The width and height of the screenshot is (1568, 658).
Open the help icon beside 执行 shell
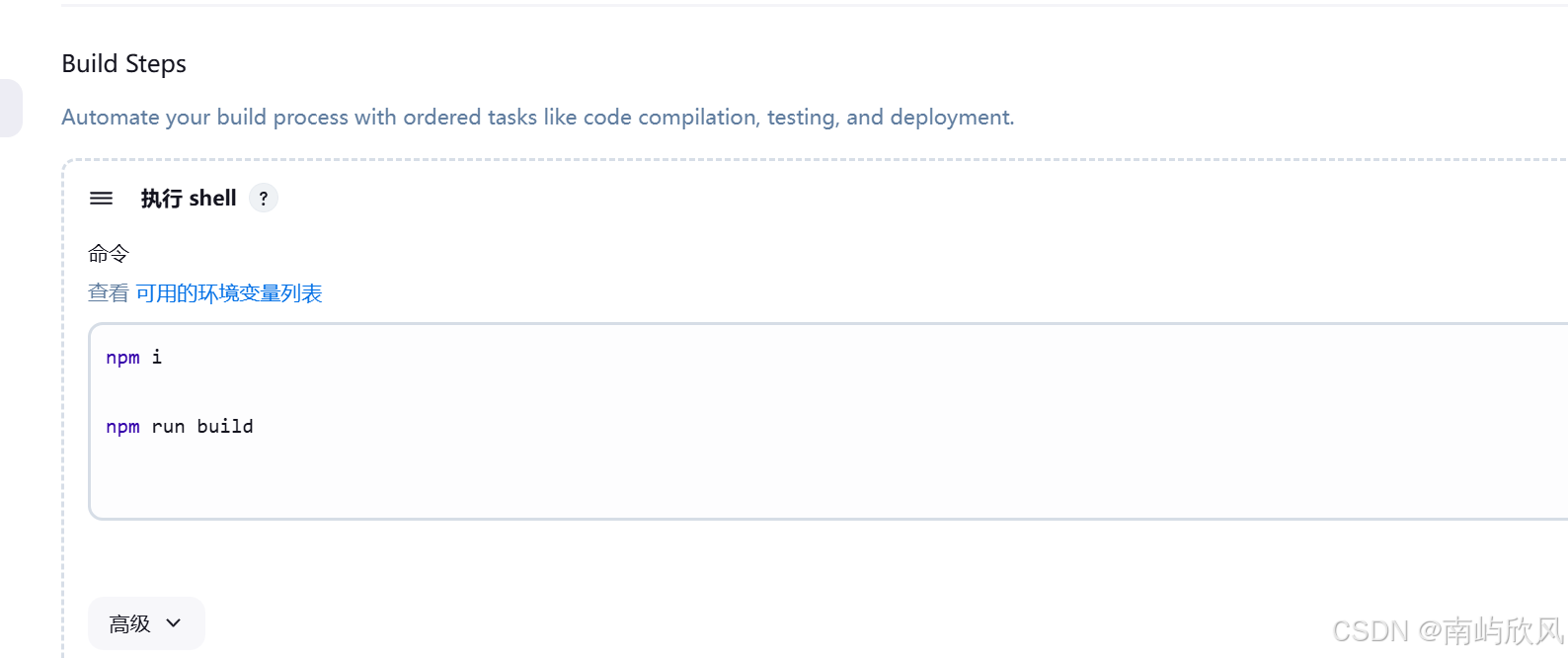point(264,199)
